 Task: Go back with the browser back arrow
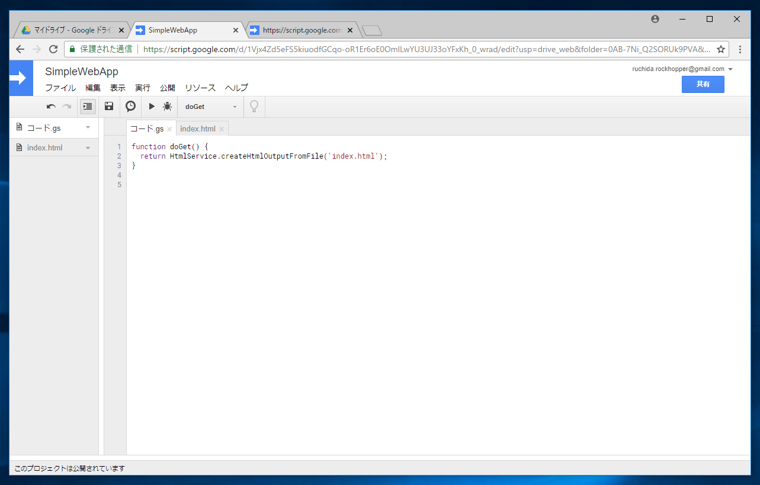[20, 49]
